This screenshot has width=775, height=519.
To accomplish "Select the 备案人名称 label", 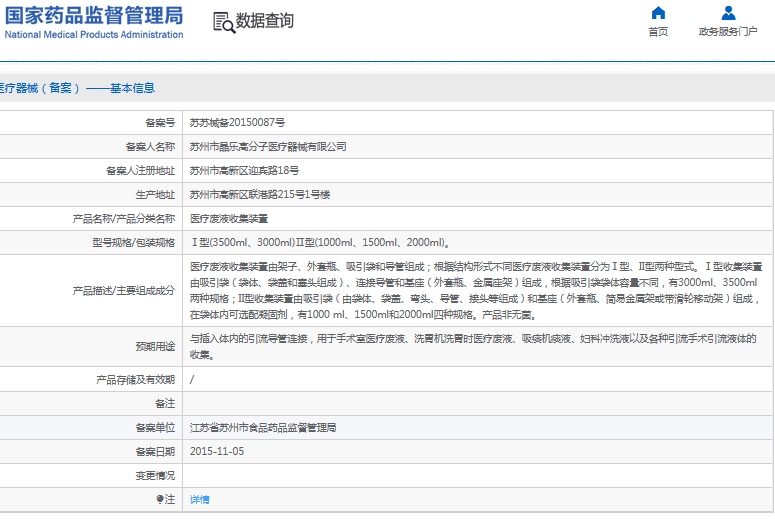I will [x=150, y=147].
